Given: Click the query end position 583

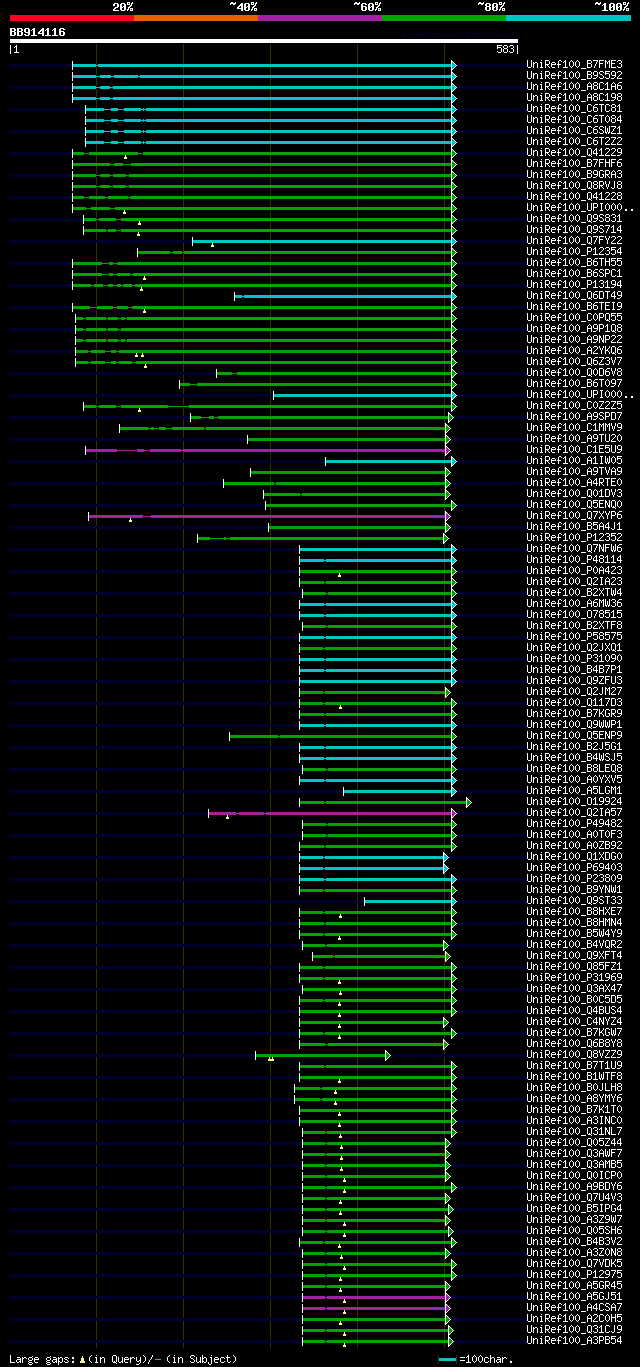Looking at the screenshot, I should tap(505, 49).
